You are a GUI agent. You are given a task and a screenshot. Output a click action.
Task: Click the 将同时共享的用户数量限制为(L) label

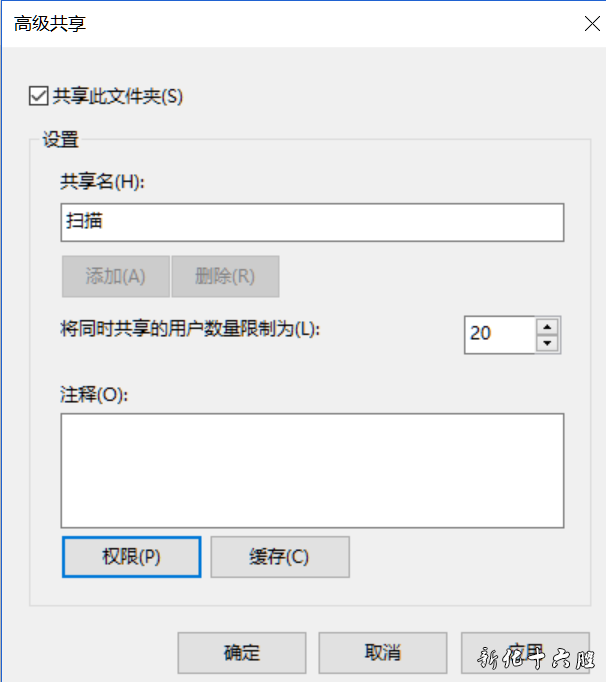[190, 329]
